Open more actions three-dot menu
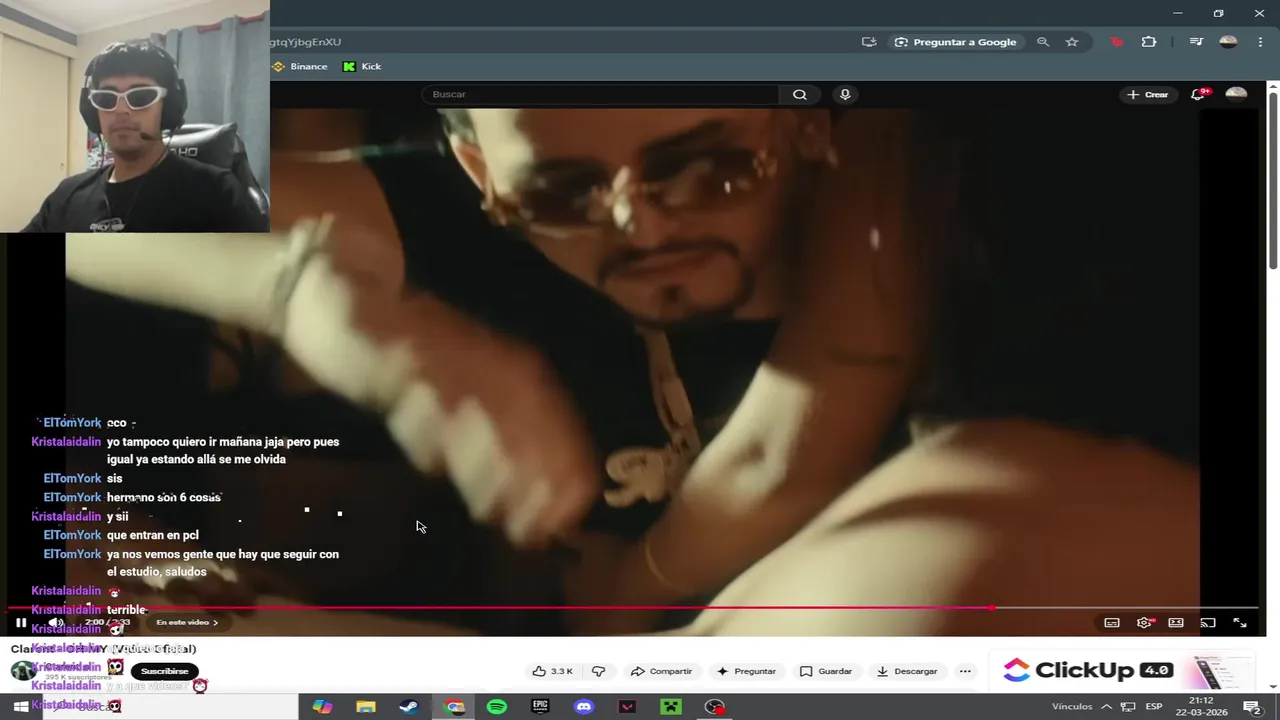This screenshot has height=720, width=1280. pyautogui.click(x=965, y=671)
